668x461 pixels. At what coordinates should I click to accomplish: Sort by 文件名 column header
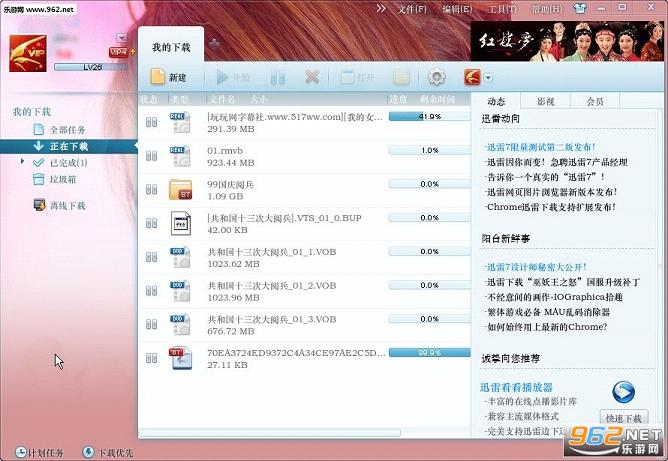click(222, 99)
